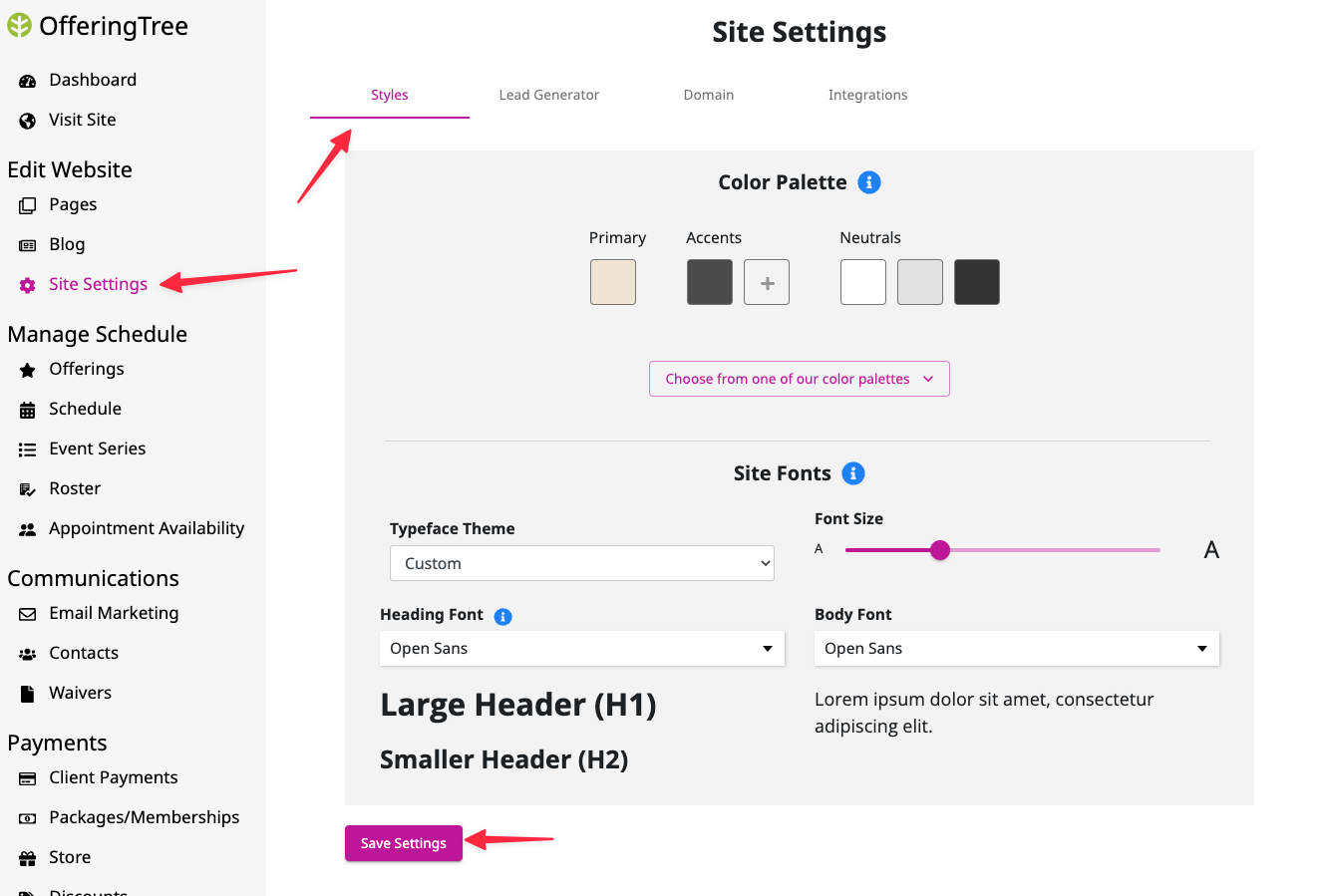Open the Typeface Theme Custom dropdown

tap(582, 563)
